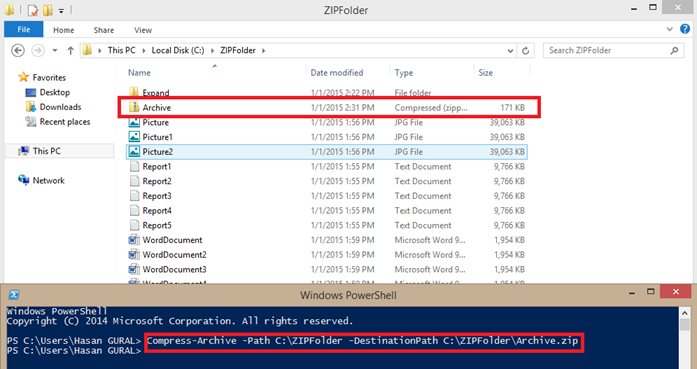Select the Expand folder icon

tap(134, 92)
